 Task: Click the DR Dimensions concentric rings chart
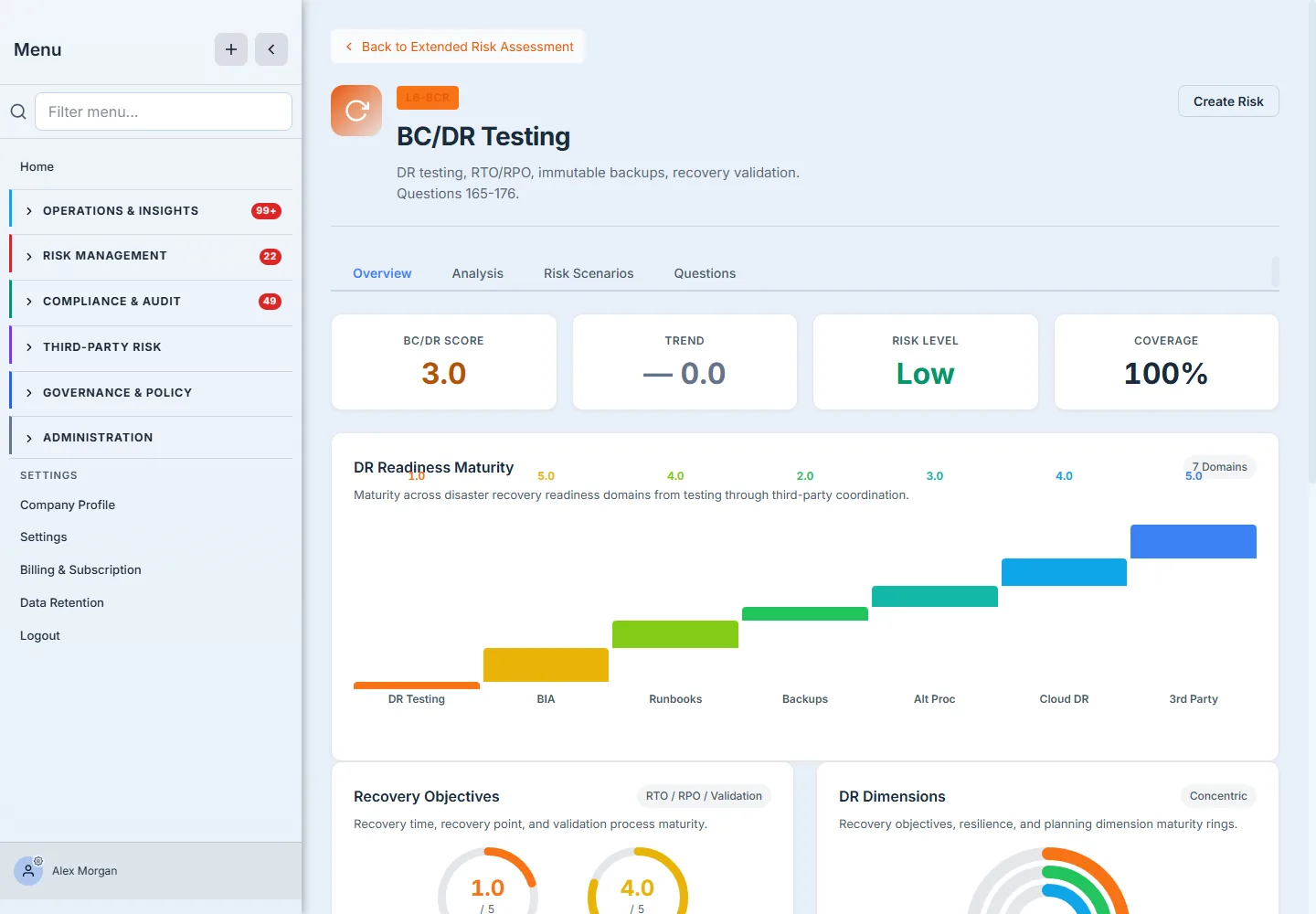pos(1048,881)
